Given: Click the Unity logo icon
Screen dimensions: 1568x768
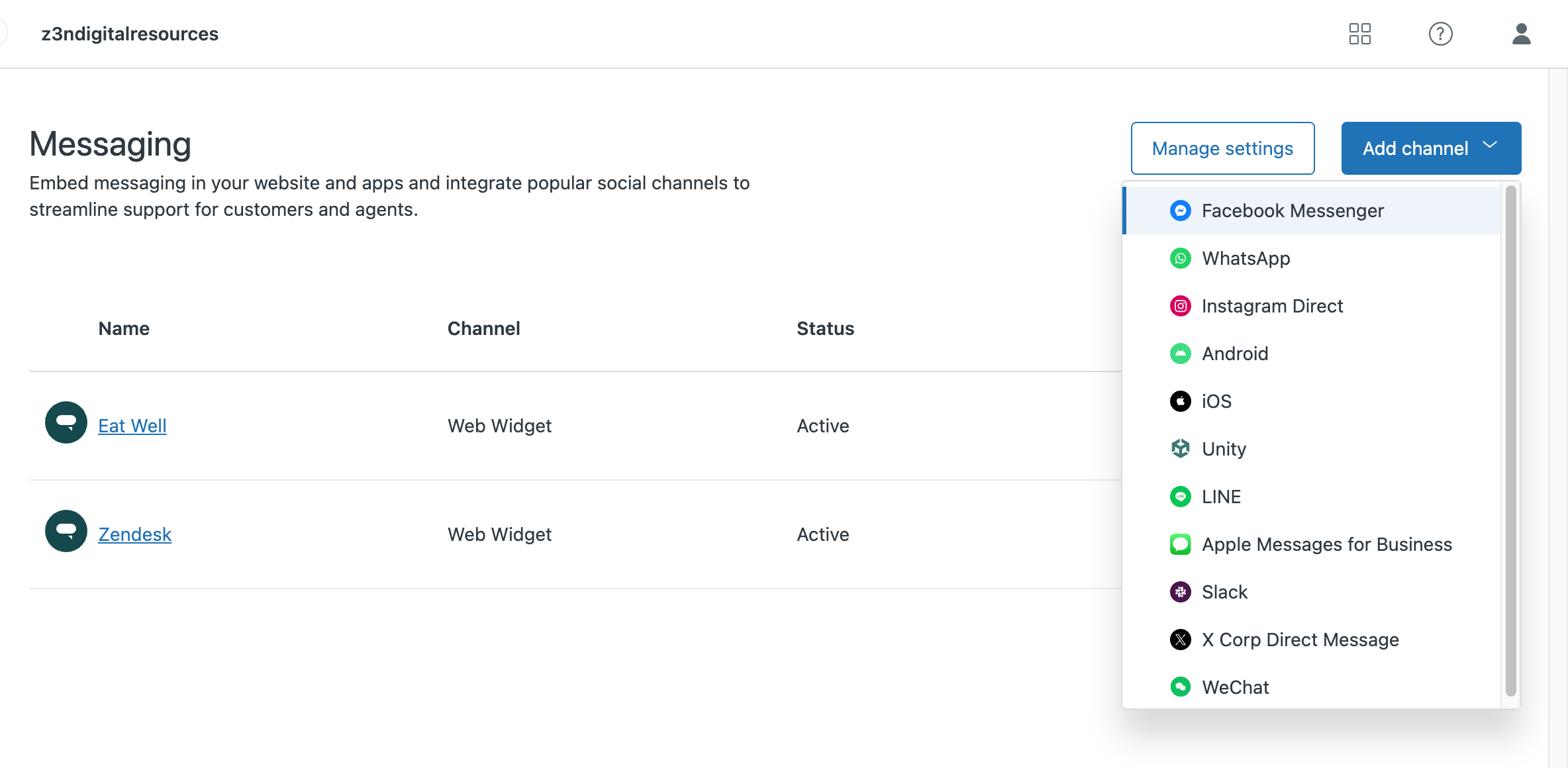Looking at the screenshot, I should click(x=1180, y=449).
